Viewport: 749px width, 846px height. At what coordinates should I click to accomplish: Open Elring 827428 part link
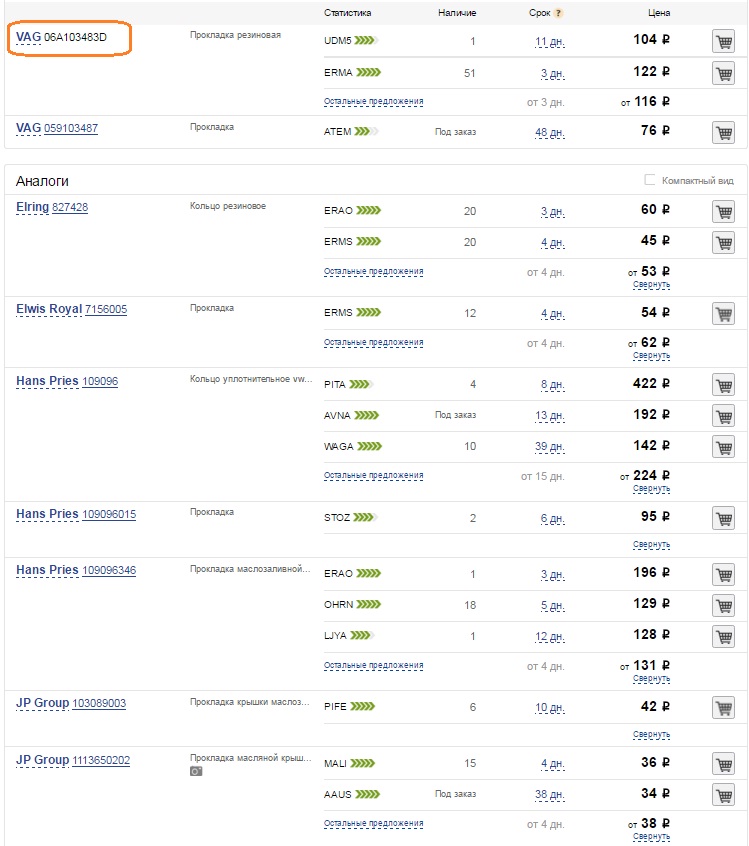[70, 207]
